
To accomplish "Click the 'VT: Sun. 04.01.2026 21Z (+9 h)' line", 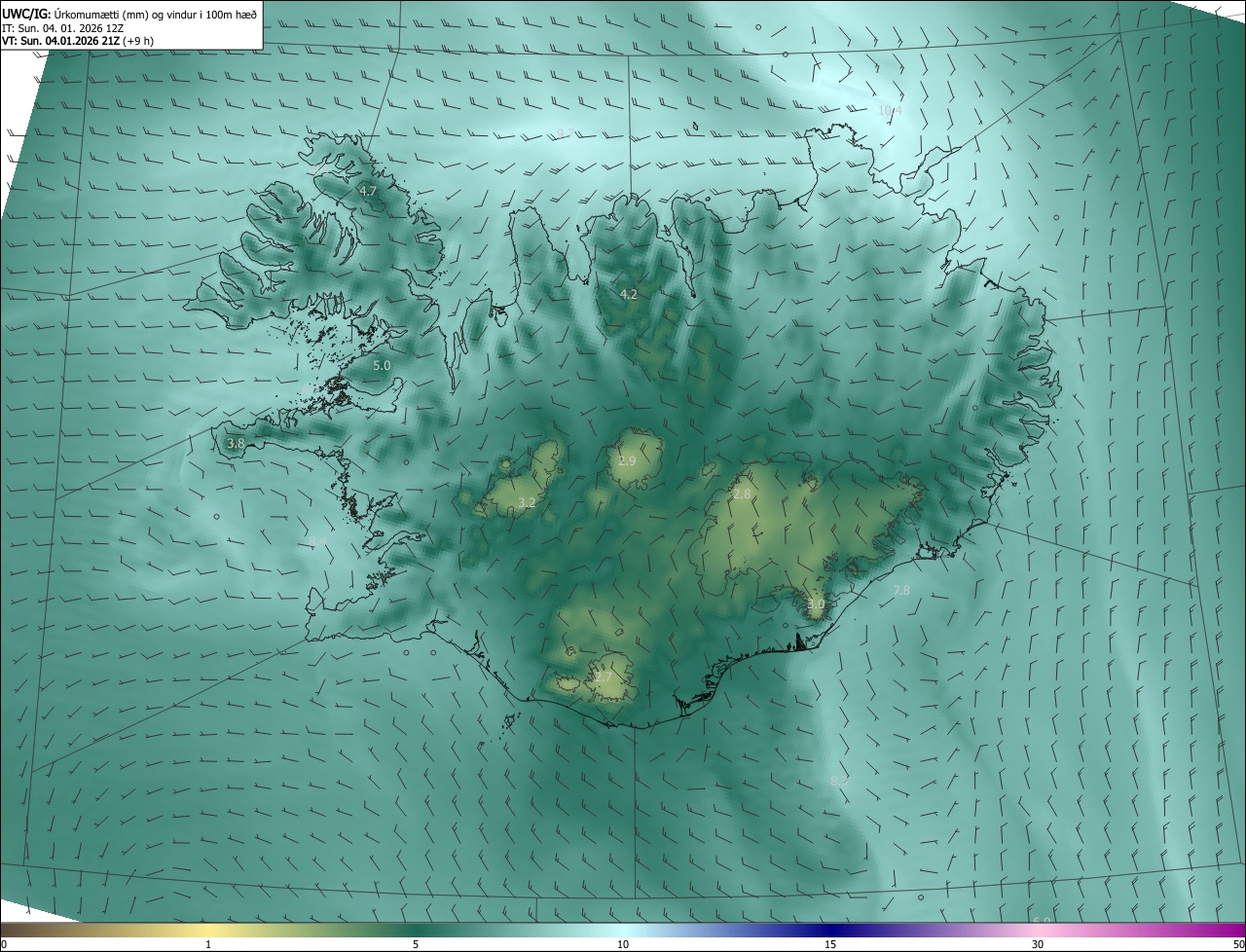I will click(78, 41).
